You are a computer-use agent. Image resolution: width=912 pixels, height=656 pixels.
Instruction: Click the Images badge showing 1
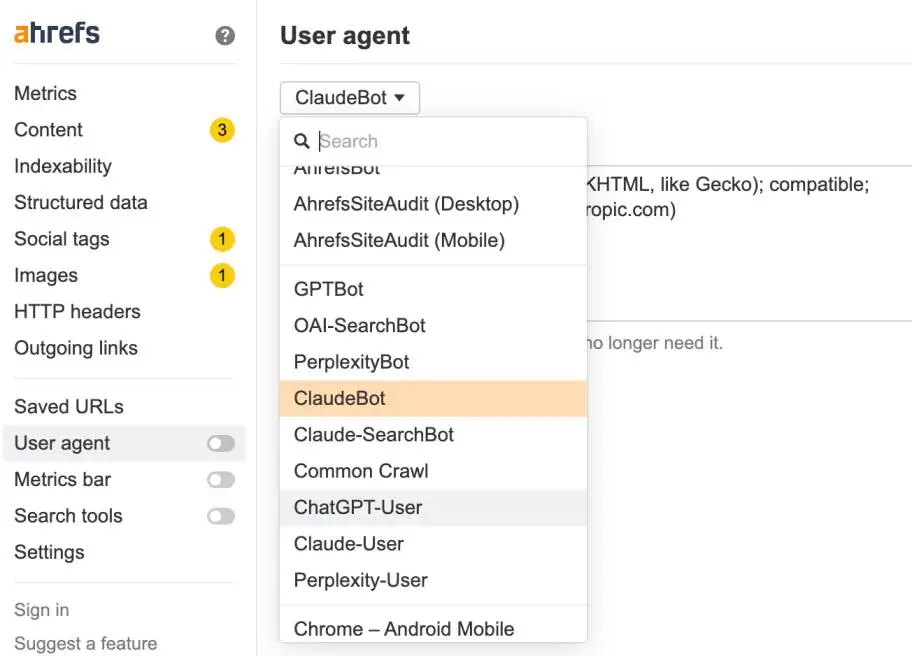coord(222,276)
